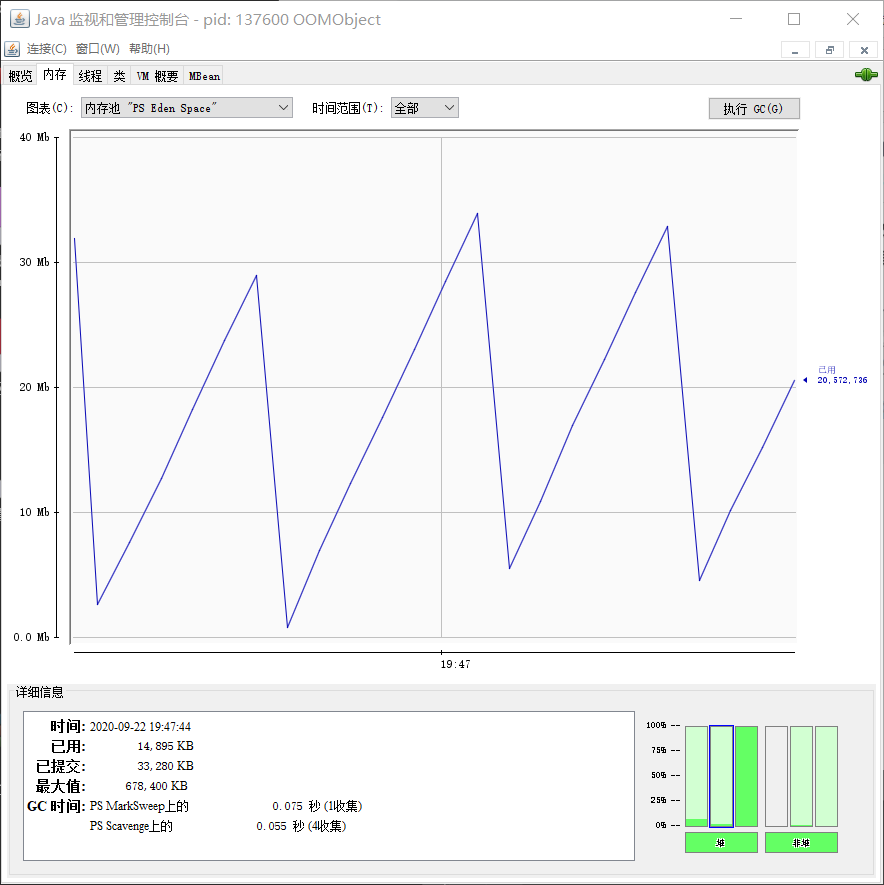This screenshot has width=884, height=885.
Task: Switch to the VM 概要 tab
Action: pyautogui.click(x=157, y=76)
